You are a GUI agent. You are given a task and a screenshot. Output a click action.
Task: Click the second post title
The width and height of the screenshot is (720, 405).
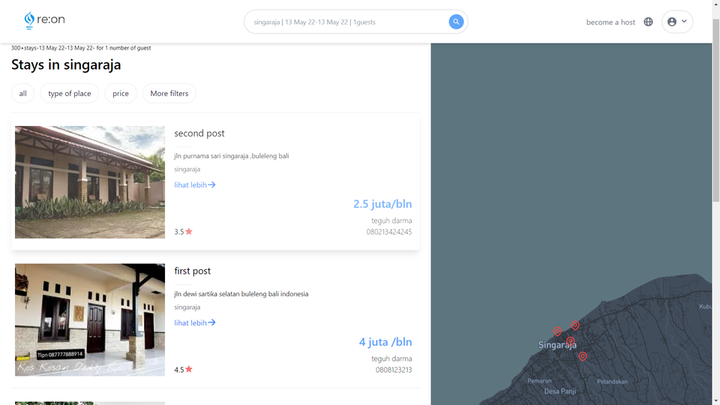(199, 133)
